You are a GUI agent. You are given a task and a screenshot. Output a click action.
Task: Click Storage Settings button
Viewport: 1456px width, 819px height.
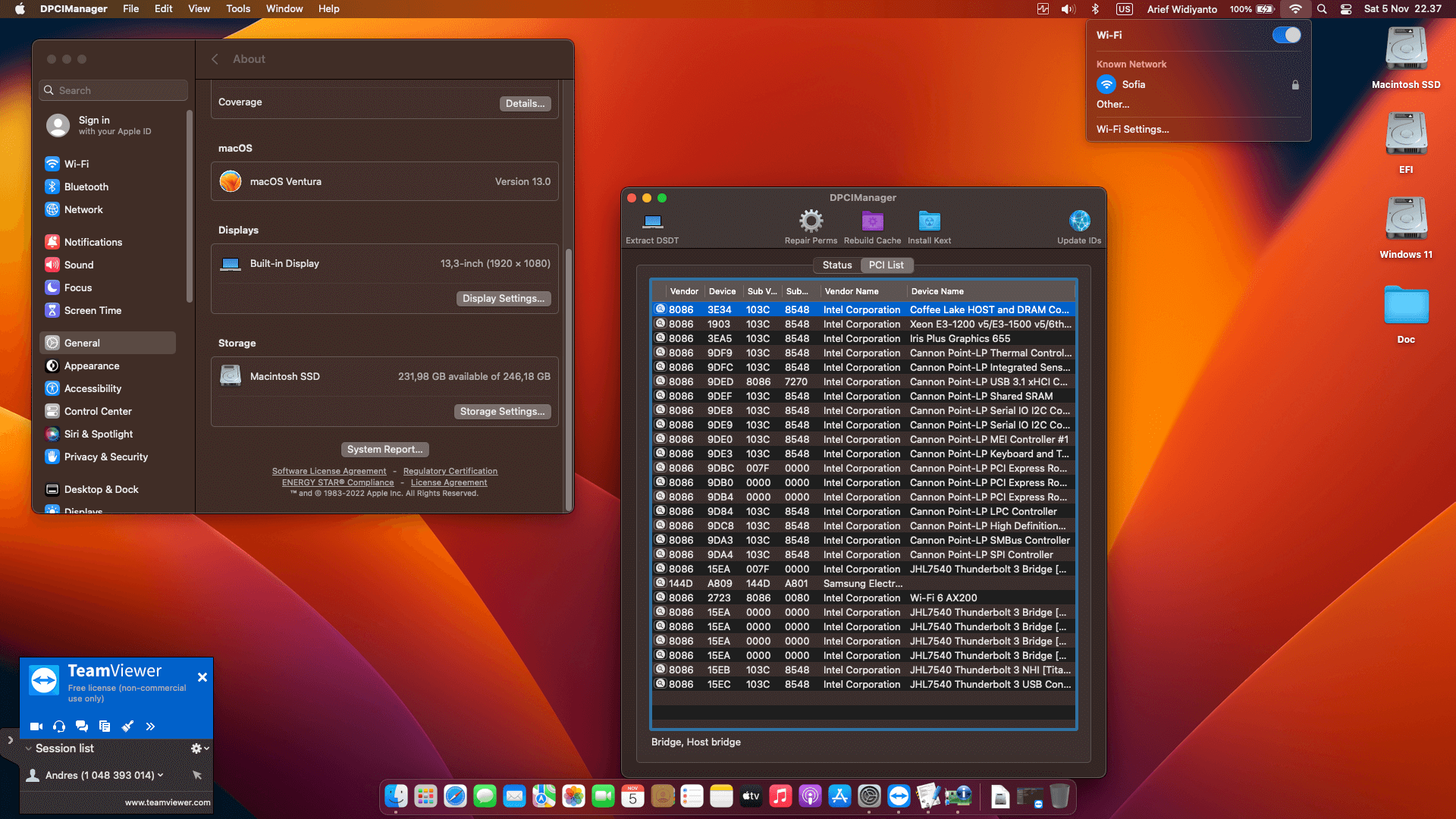(502, 411)
